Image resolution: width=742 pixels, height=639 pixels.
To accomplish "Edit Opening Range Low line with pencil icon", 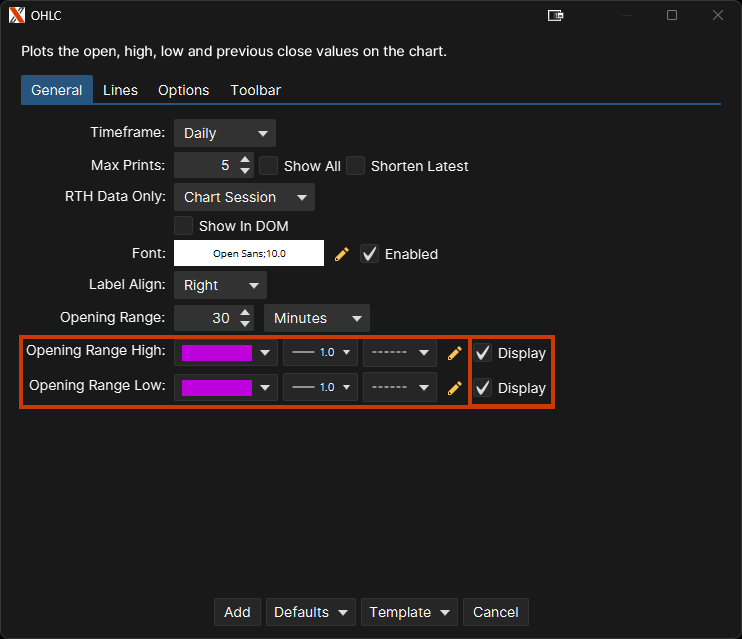I will click(x=455, y=388).
